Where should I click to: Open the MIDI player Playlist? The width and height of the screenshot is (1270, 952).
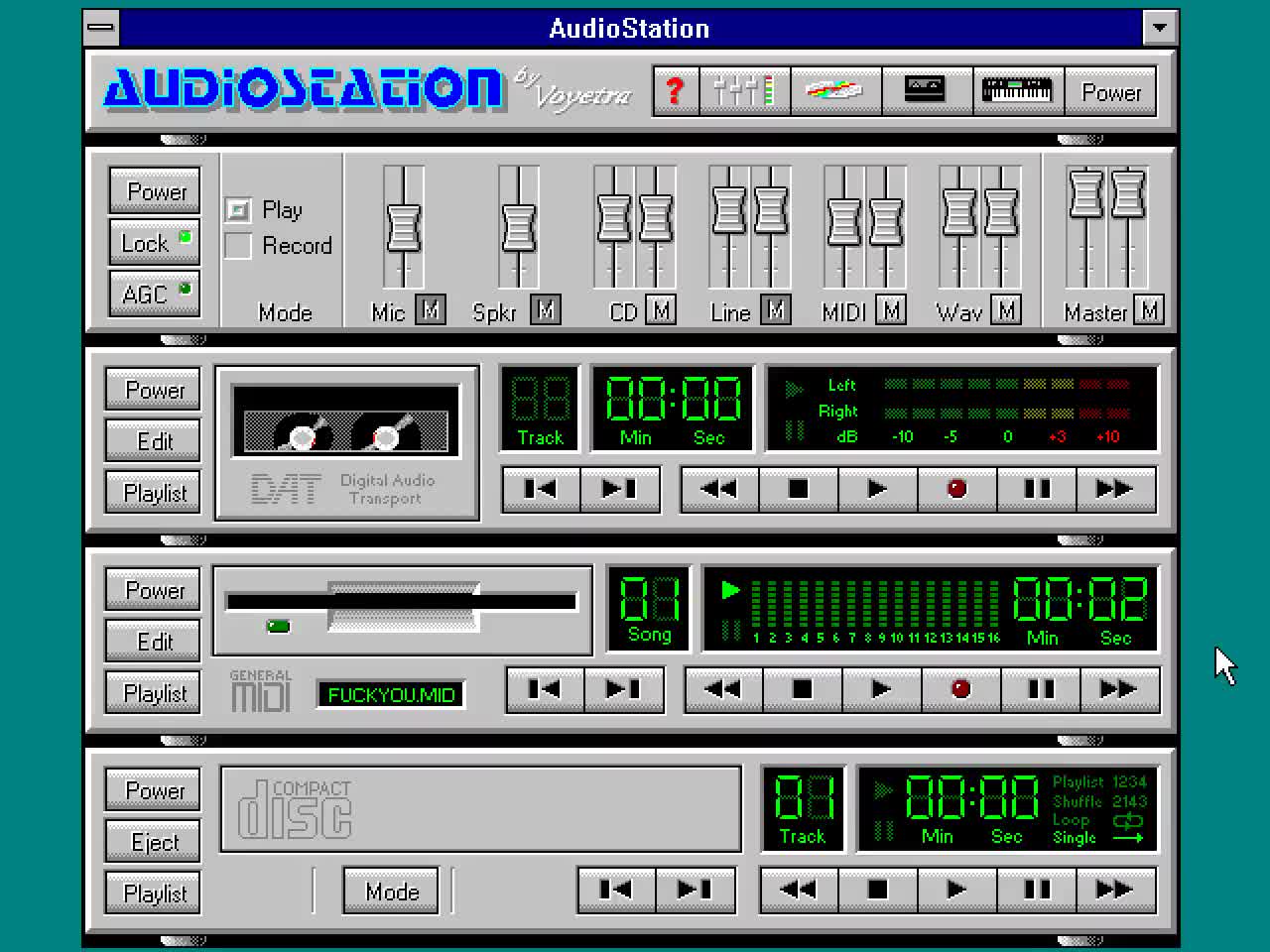[x=155, y=693]
